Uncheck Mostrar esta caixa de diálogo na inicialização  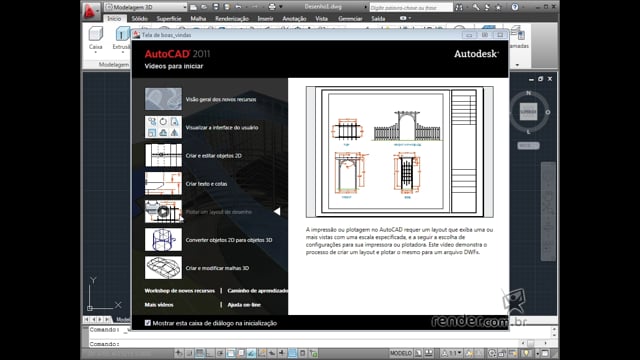point(147,323)
